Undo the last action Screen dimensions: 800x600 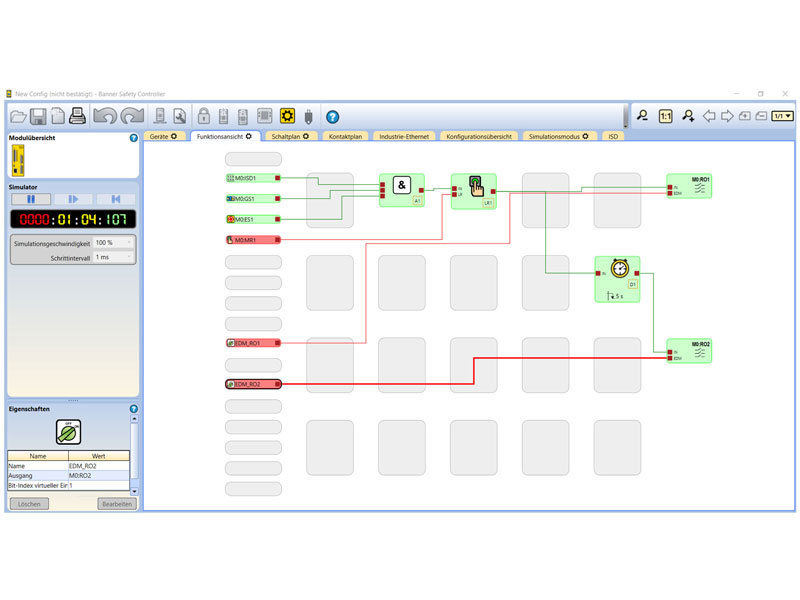tap(105, 116)
